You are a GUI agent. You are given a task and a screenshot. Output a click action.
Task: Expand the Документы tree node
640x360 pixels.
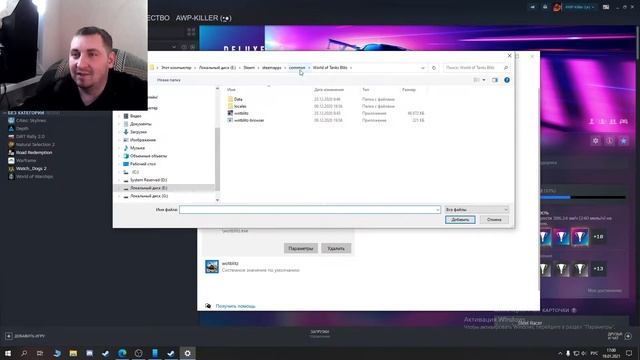(120, 124)
